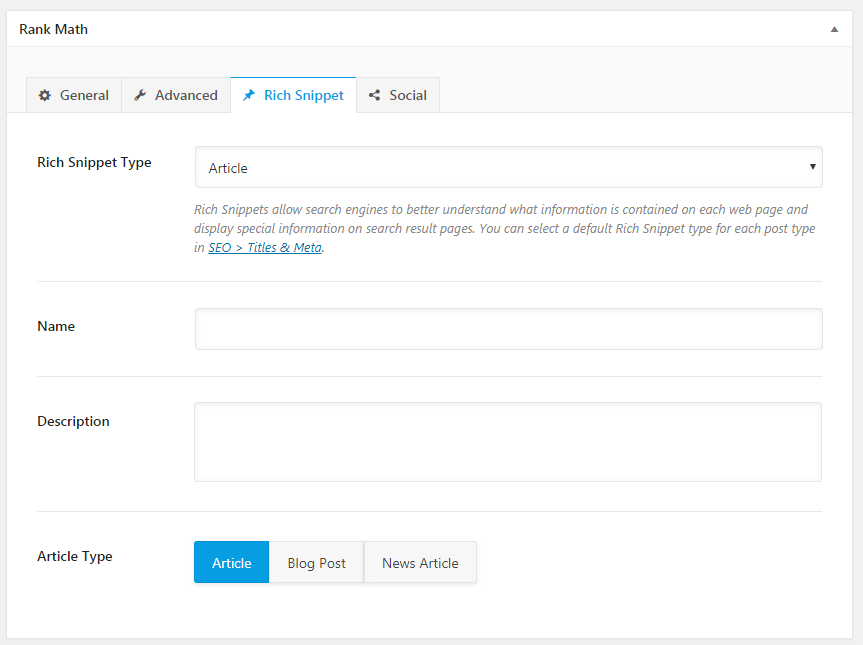Click the gear icon on General tab
The height and width of the screenshot is (645, 863).
(45, 95)
